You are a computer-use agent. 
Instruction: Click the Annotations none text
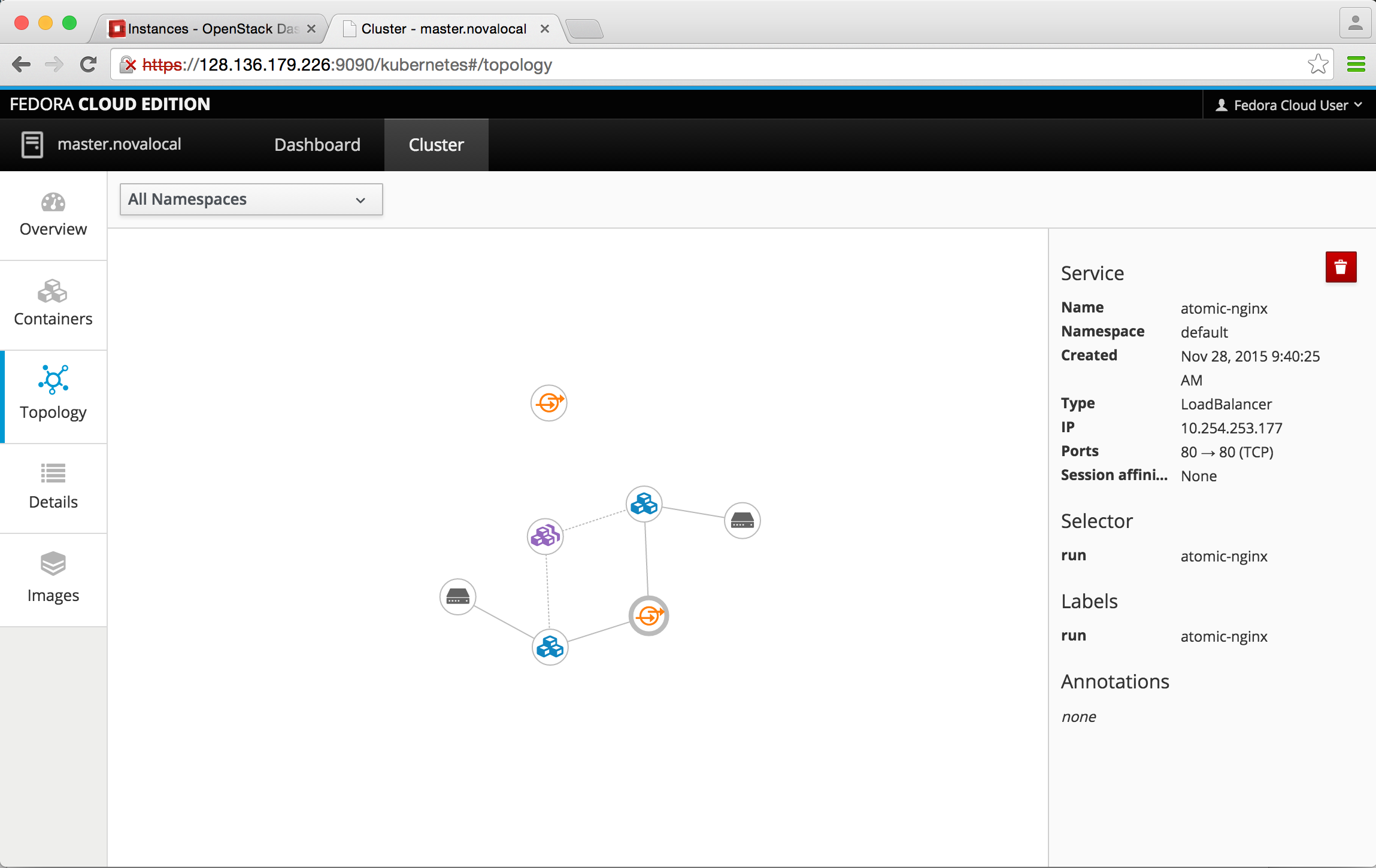tap(1078, 717)
